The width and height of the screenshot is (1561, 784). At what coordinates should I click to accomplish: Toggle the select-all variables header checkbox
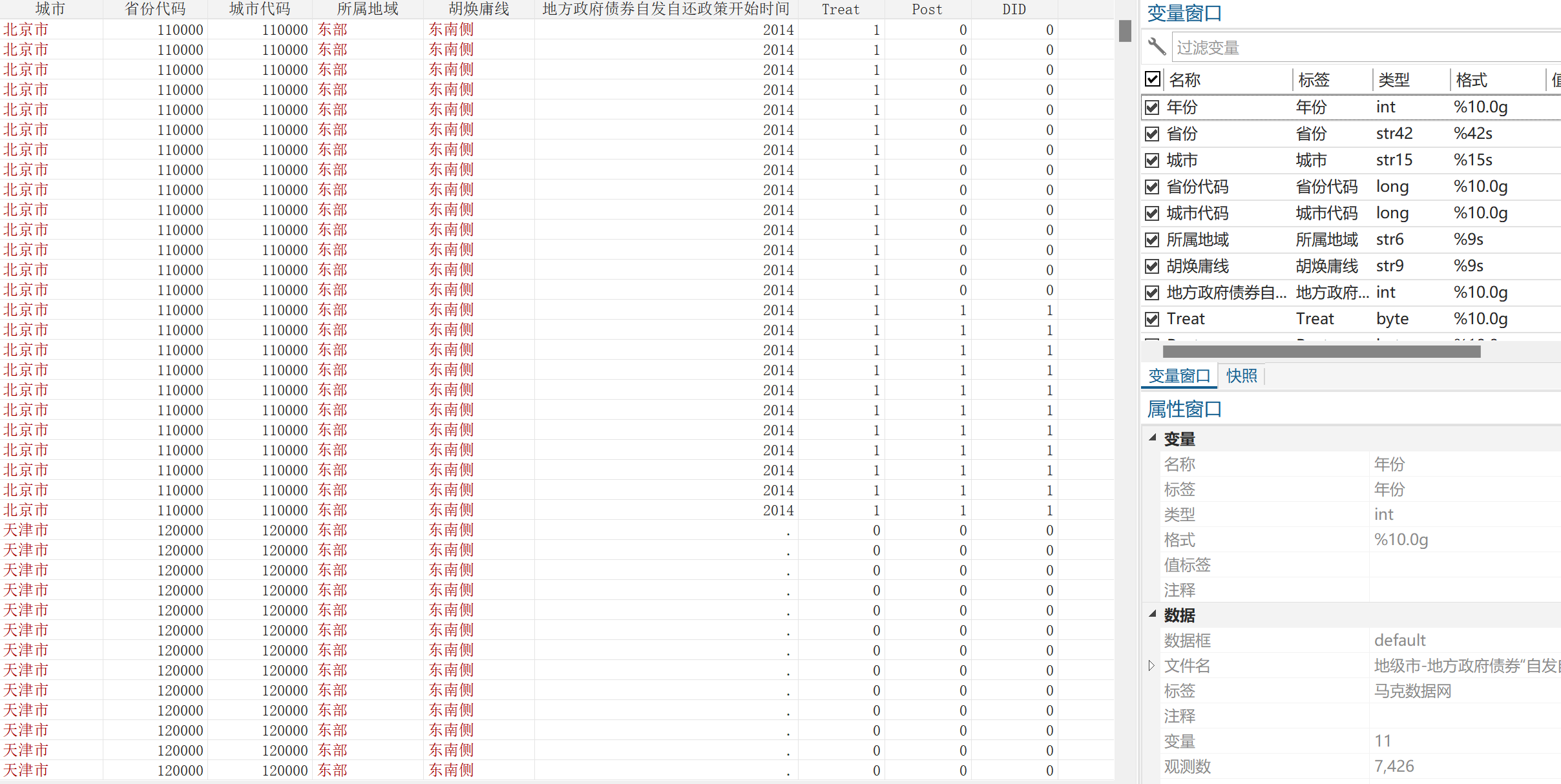click(1153, 79)
